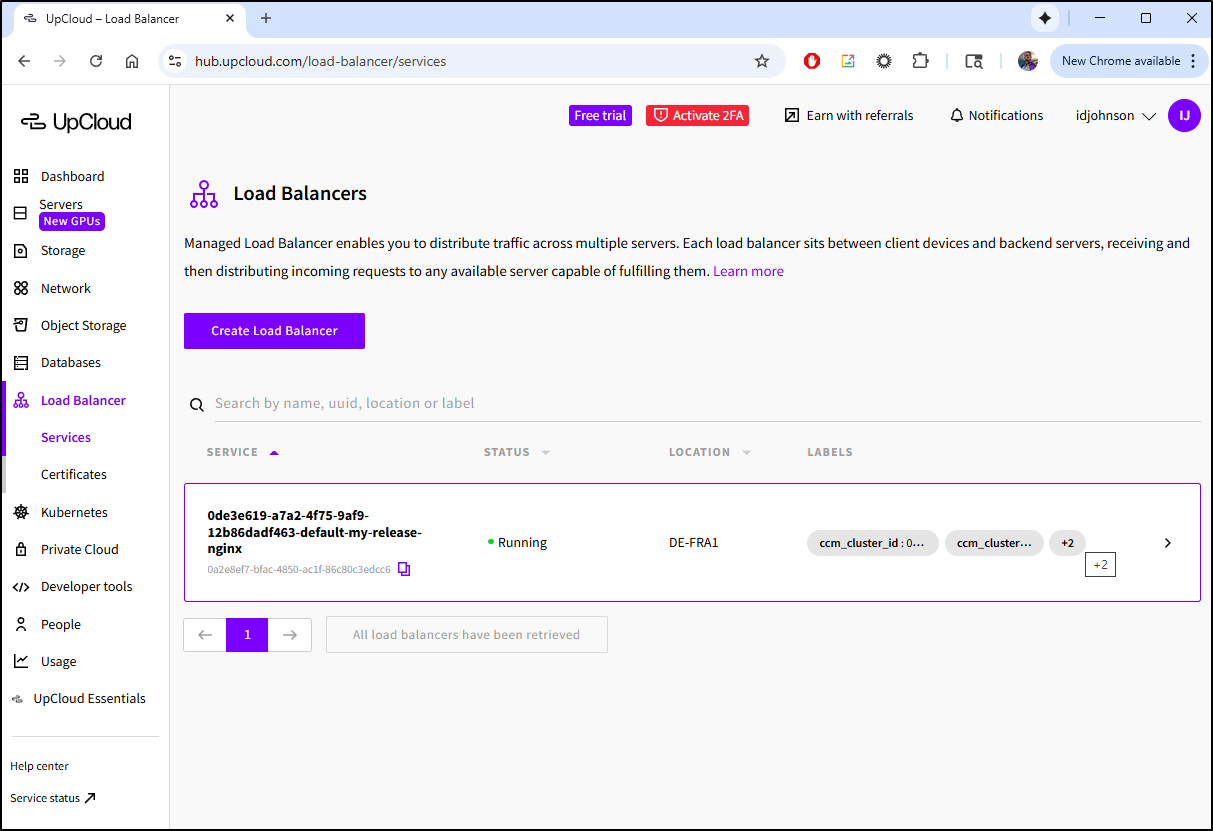Copy the load balancer UUID
Image resolution: width=1213 pixels, height=831 pixels.
(404, 569)
